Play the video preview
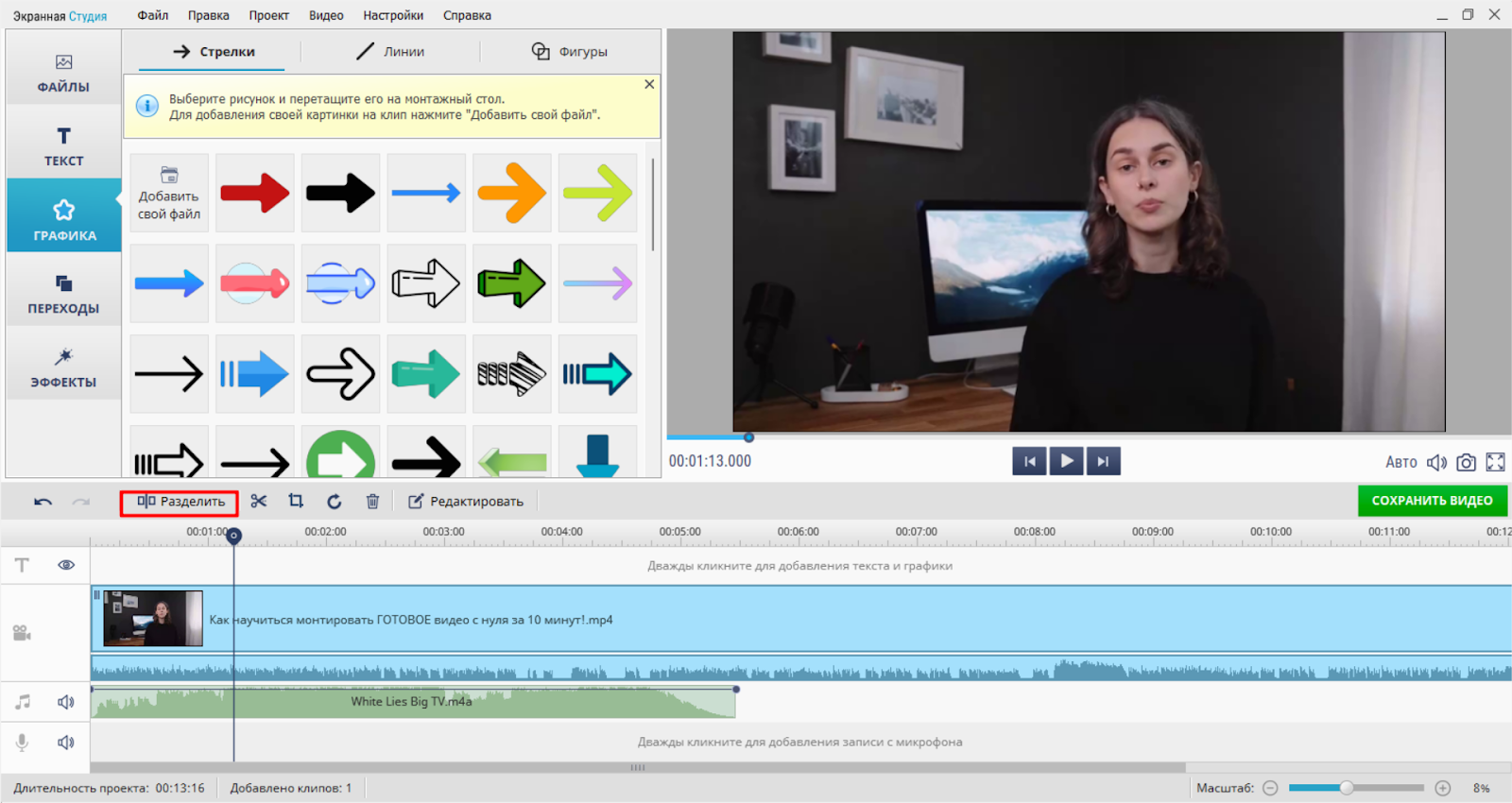The width and height of the screenshot is (1512, 803). coord(1066,461)
